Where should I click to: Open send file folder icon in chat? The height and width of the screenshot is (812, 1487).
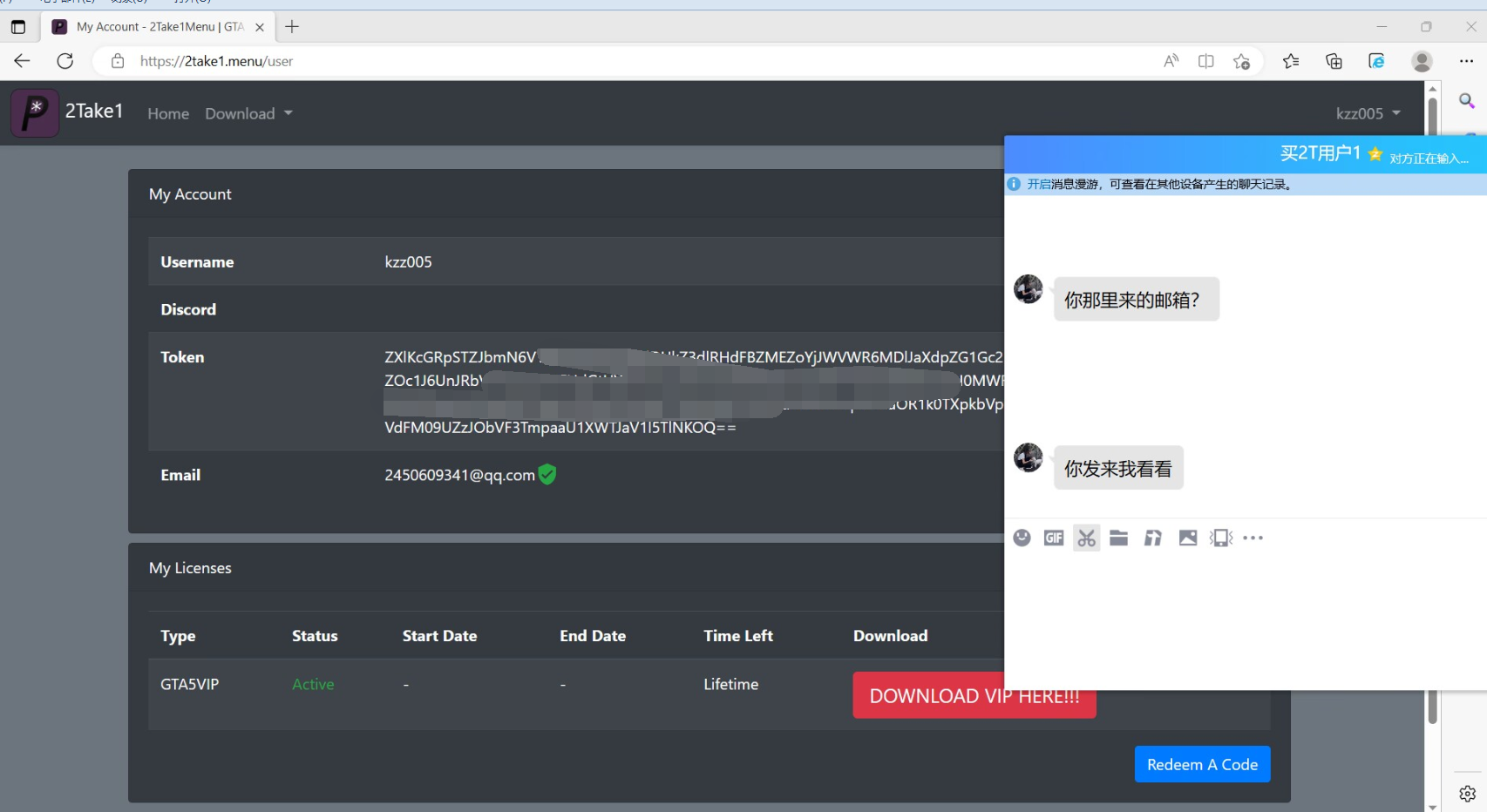pyautogui.click(x=1119, y=538)
